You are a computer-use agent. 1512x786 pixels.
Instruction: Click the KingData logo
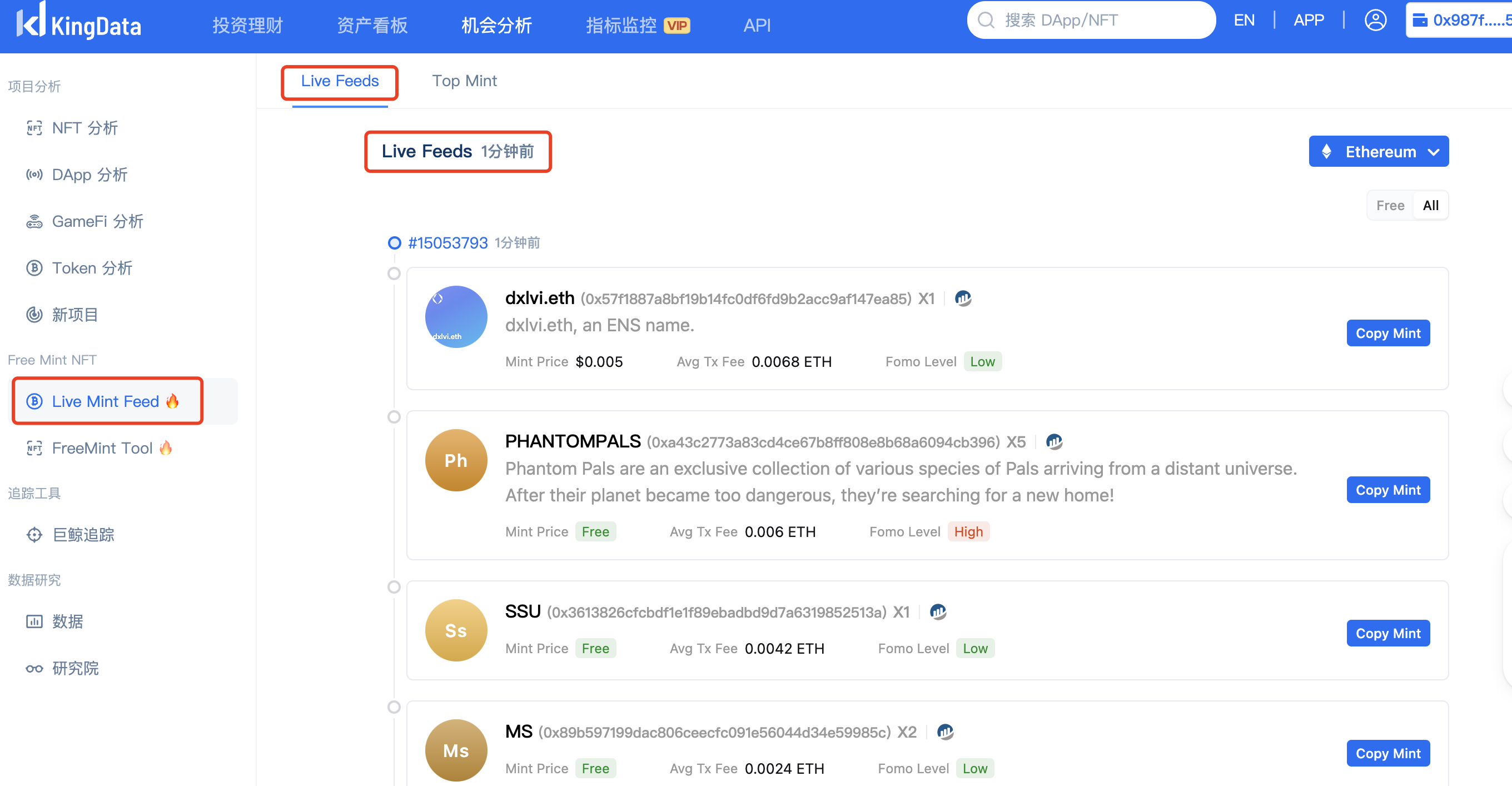[x=78, y=22]
